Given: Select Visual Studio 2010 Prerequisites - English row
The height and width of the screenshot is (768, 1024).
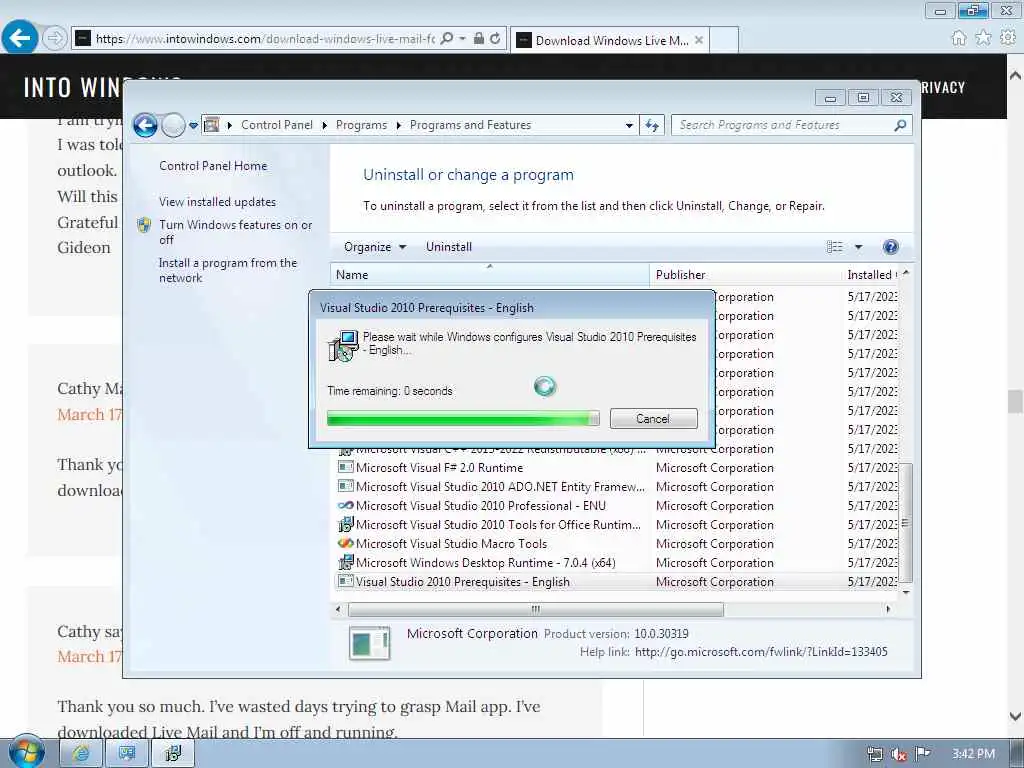Looking at the screenshot, I should click(616, 581).
